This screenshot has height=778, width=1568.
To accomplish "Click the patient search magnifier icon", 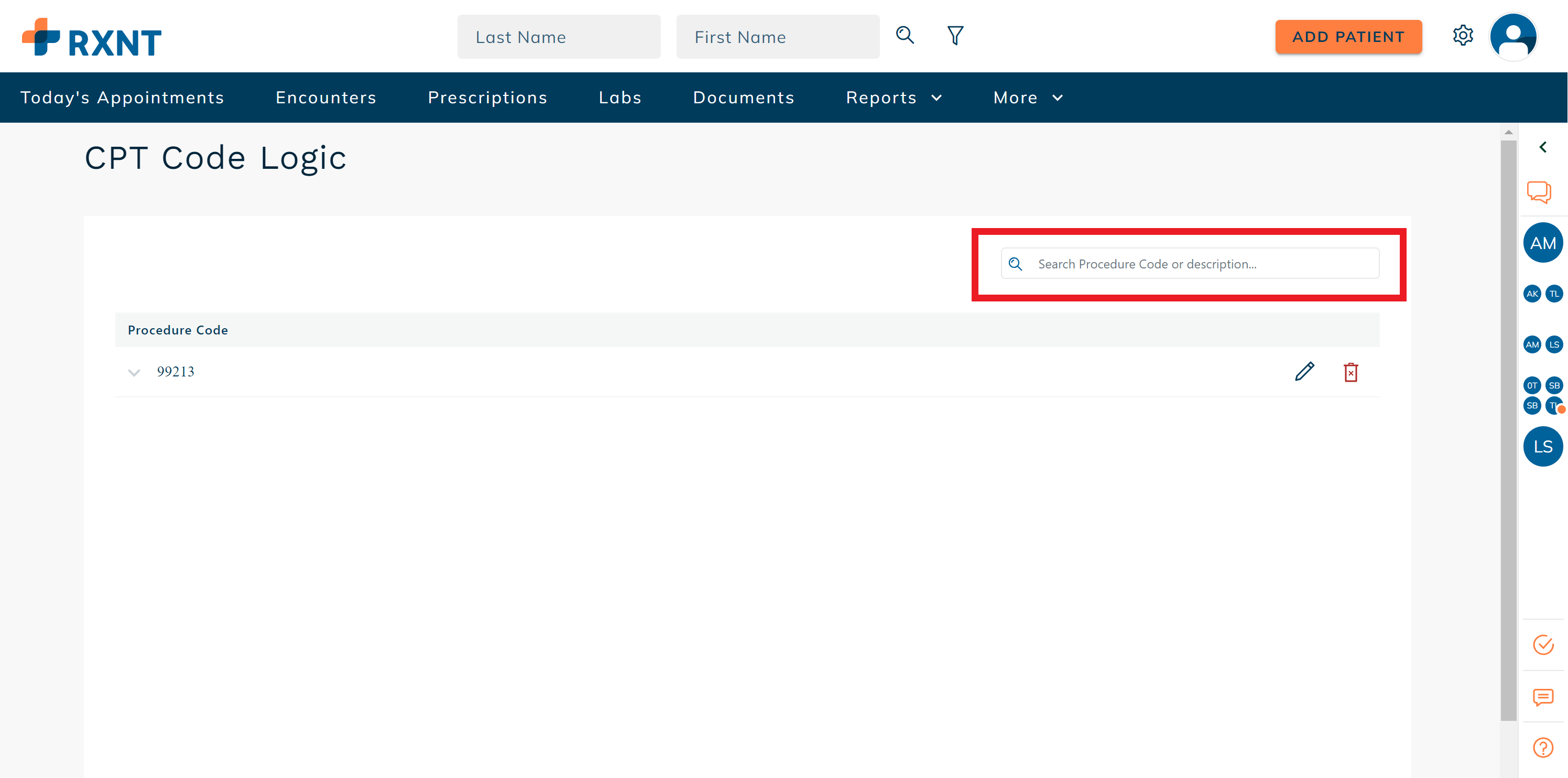I will tap(905, 35).
